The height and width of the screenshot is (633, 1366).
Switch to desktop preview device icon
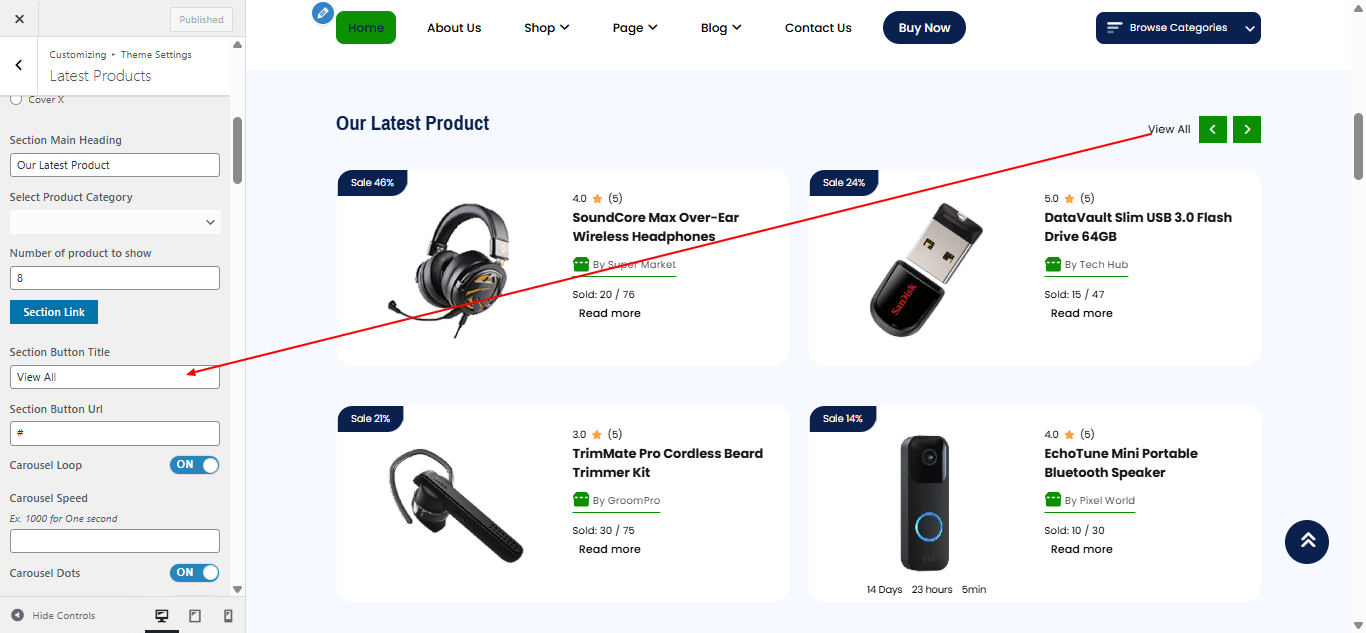pos(162,616)
